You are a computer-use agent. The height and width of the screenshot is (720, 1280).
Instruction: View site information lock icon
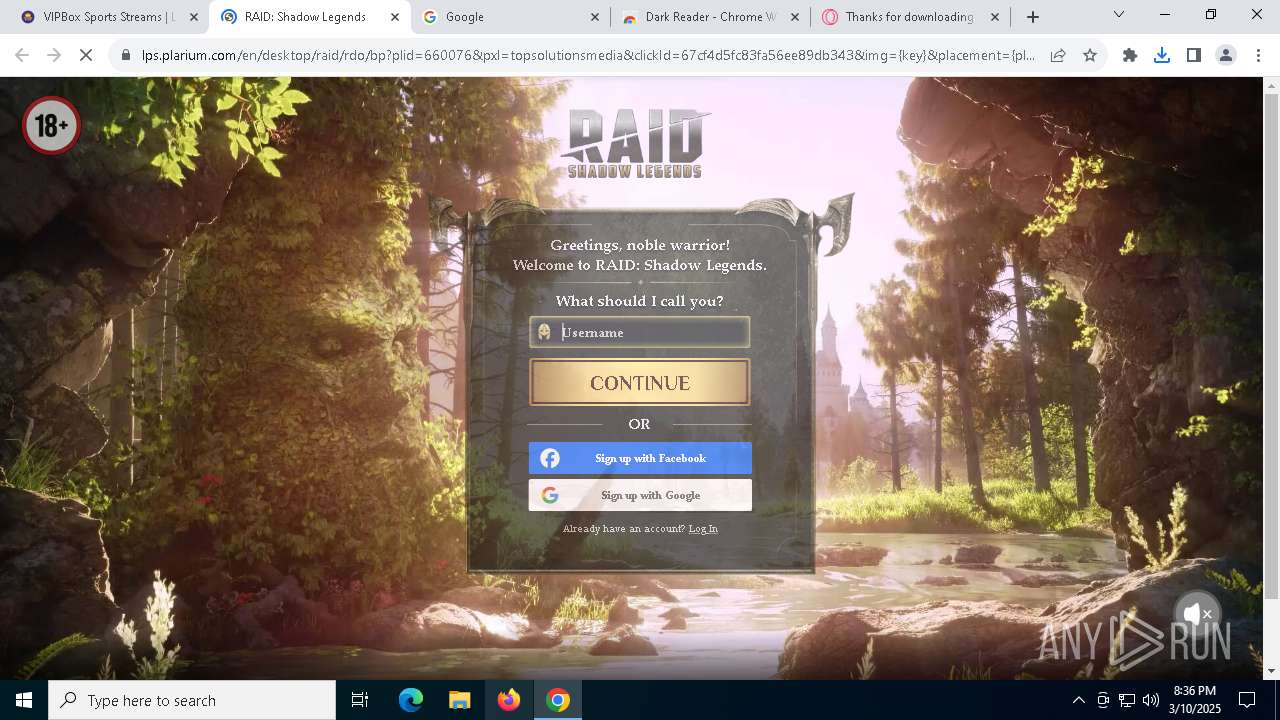pos(126,55)
